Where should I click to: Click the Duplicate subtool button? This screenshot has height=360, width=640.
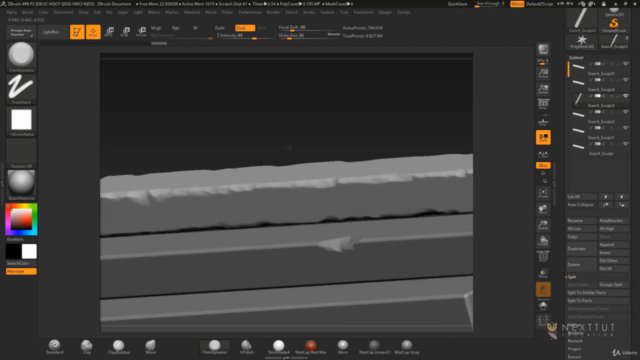tap(582, 249)
